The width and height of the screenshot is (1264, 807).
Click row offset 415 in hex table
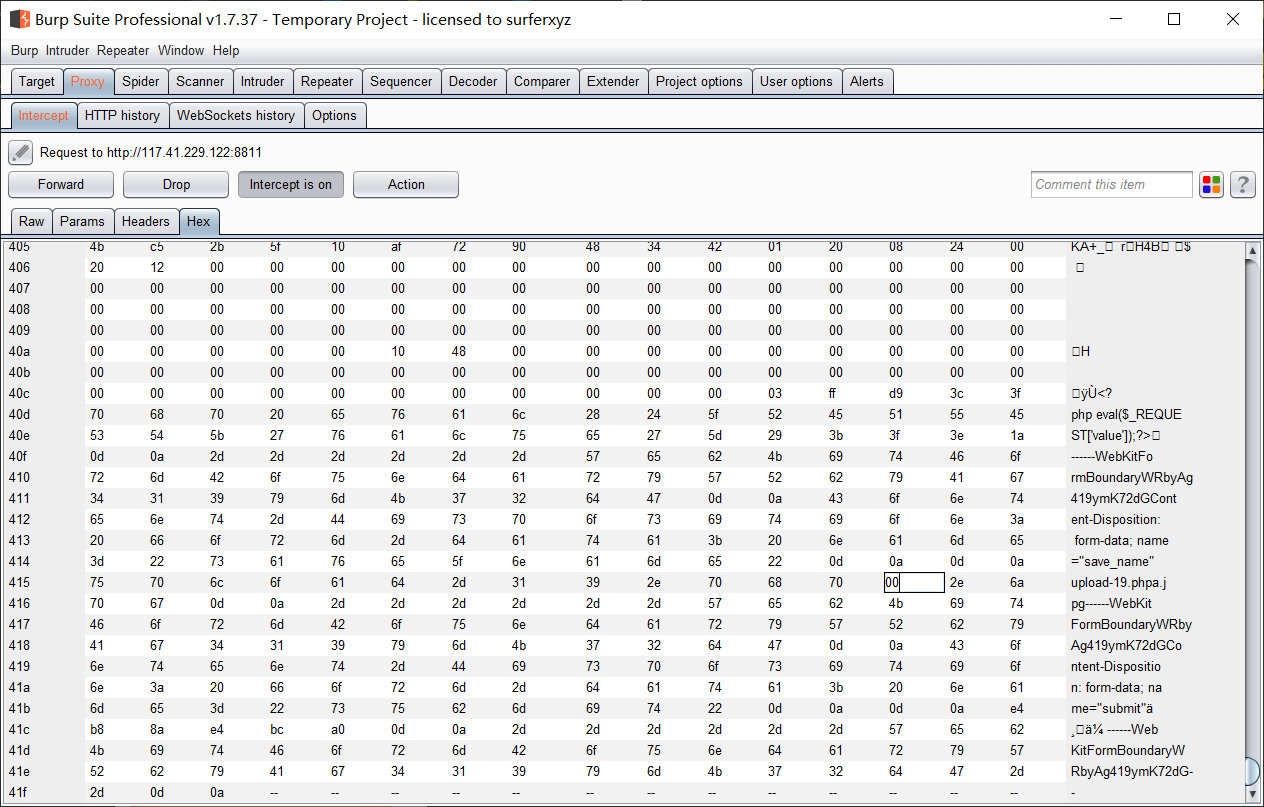18,582
